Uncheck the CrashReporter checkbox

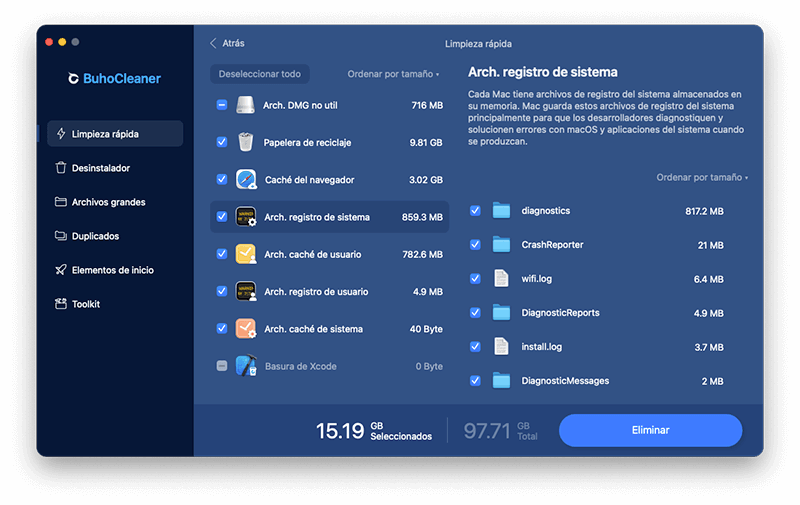pos(475,244)
